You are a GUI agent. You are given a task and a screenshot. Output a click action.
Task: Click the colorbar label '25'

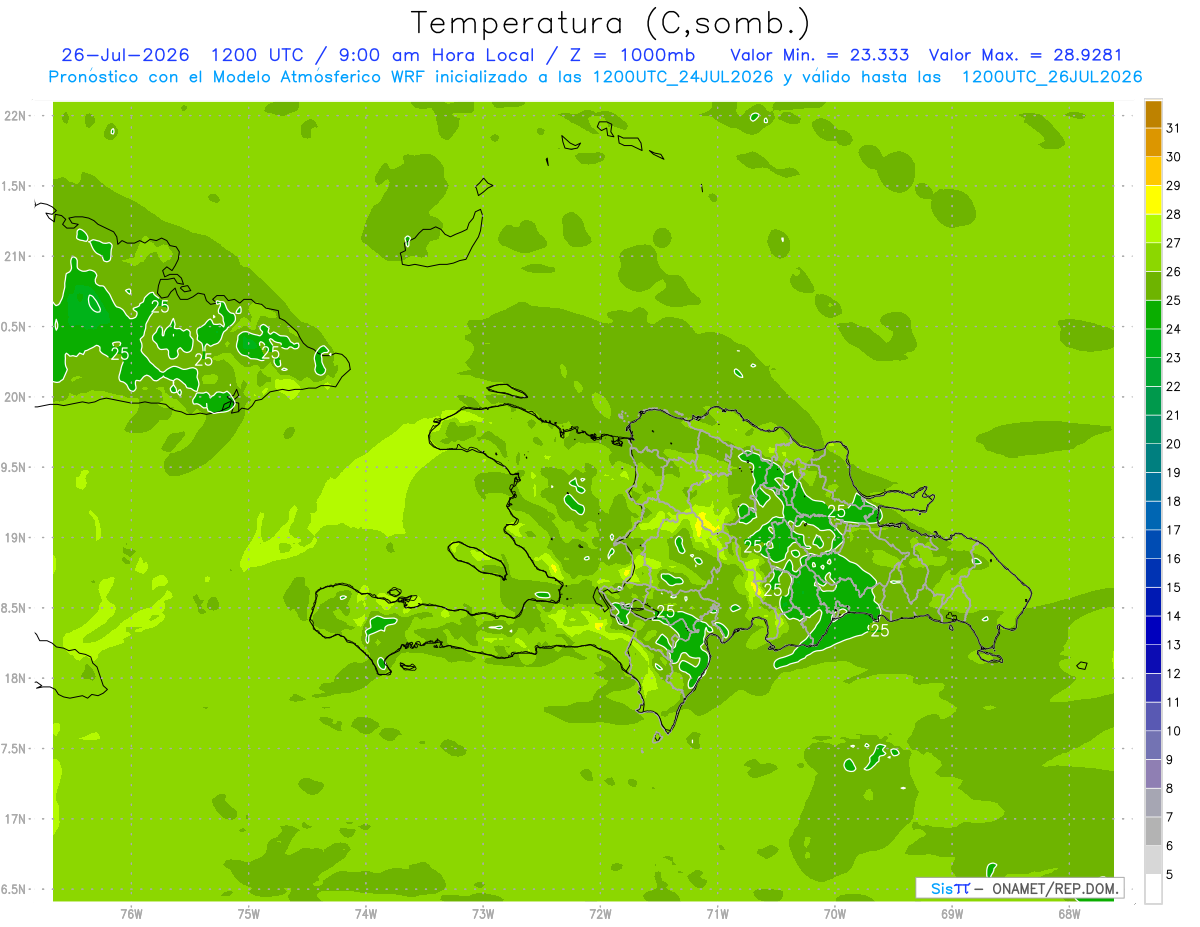[x=1174, y=300]
